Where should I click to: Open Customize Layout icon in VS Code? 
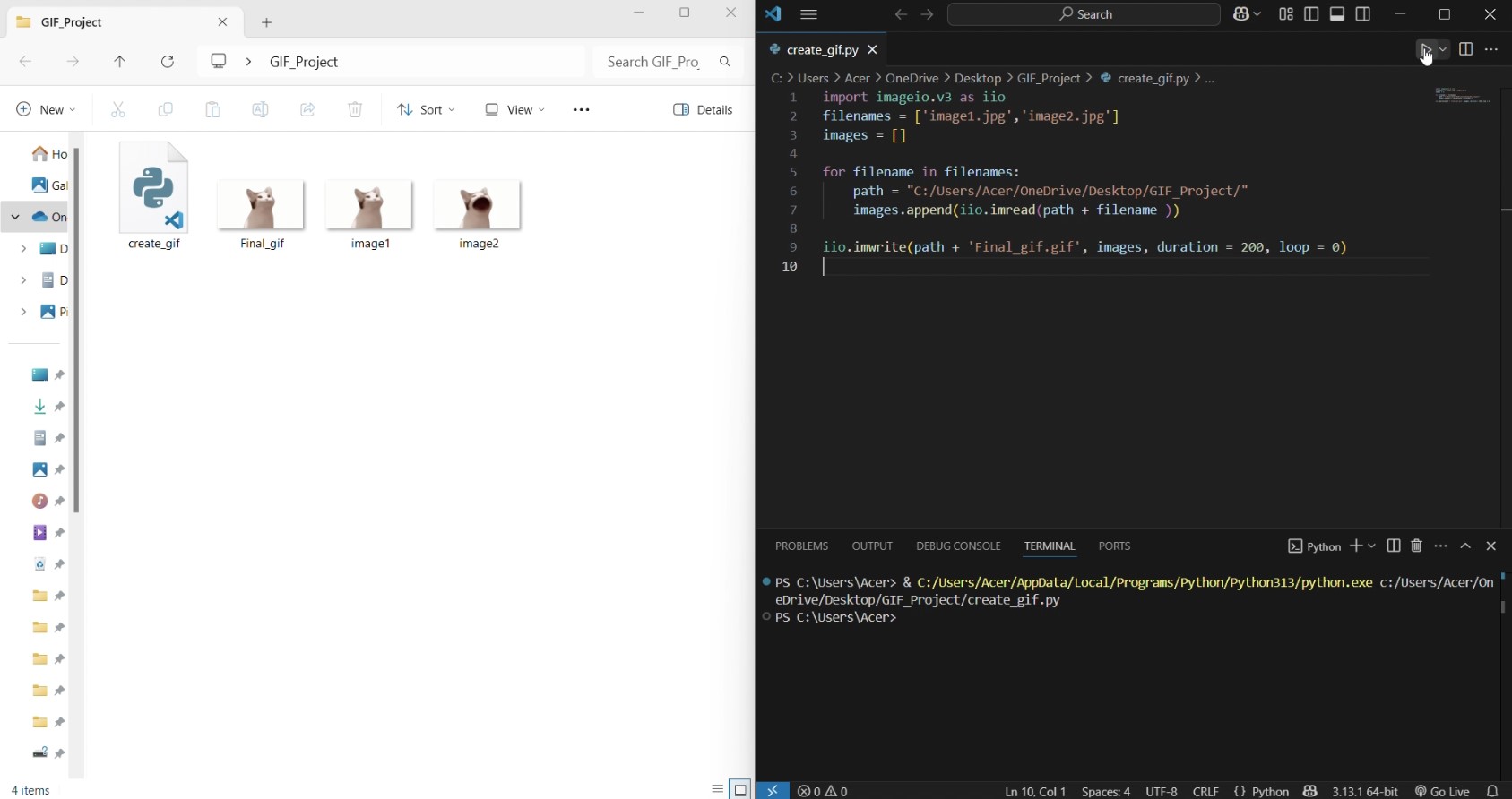pyautogui.click(x=1286, y=14)
